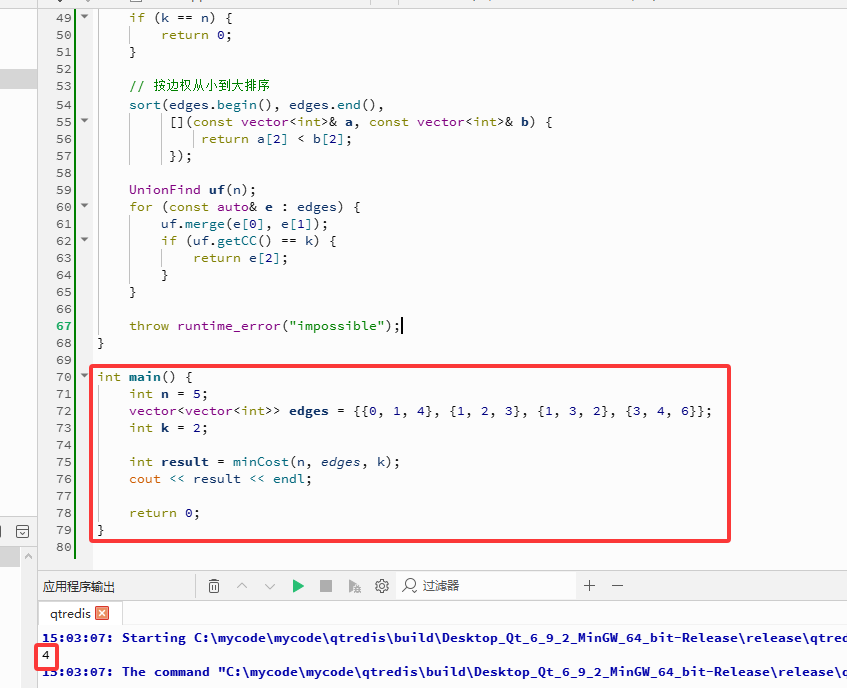Viewport: 847px width, 688px height.
Task: Open output pane settings gear
Action: tap(382, 586)
